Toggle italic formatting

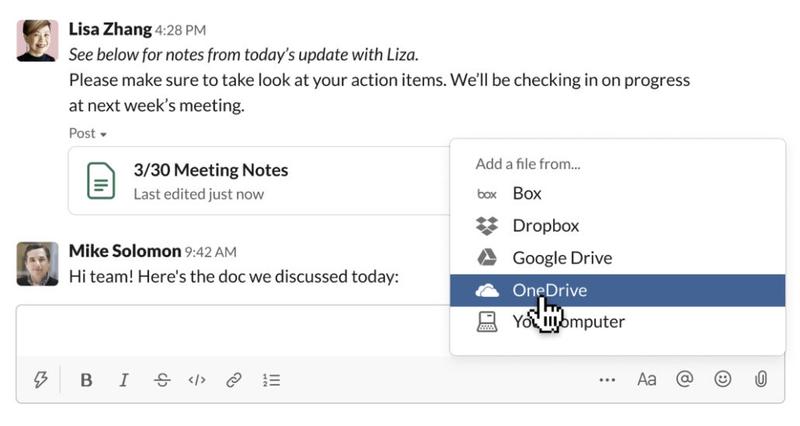pos(123,380)
